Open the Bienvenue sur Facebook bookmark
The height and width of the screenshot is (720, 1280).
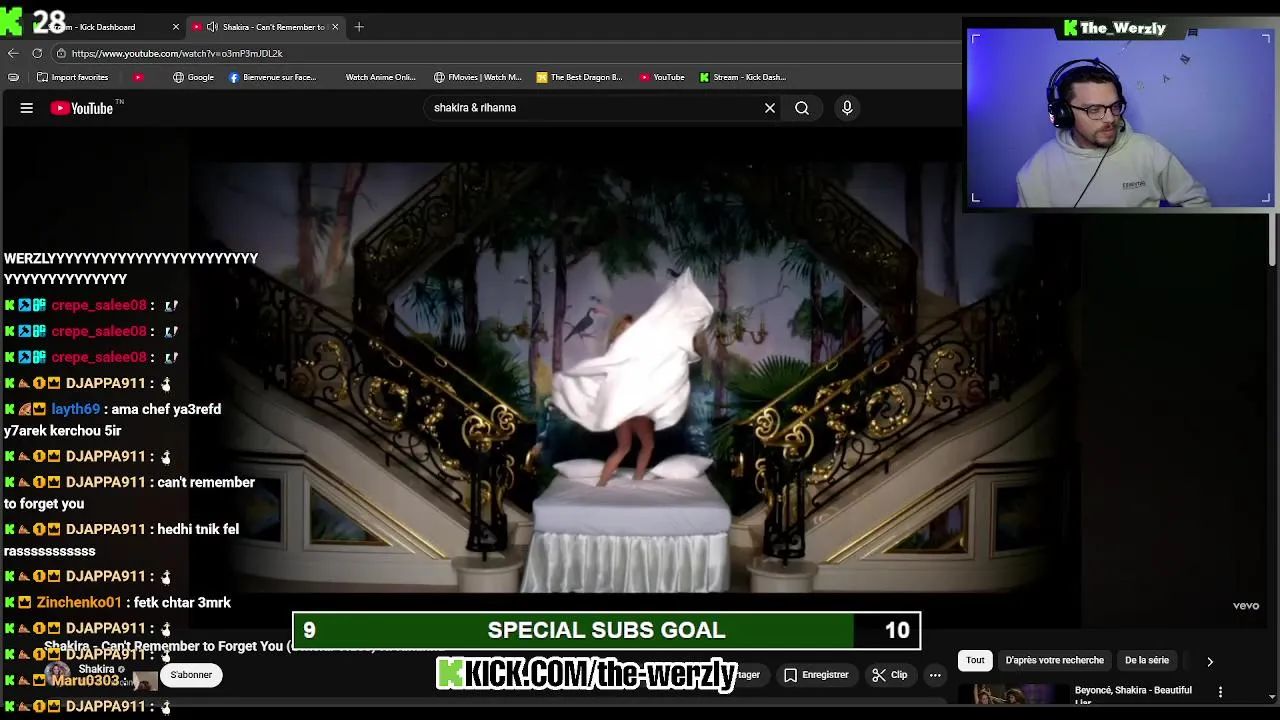tap(272, 77)
